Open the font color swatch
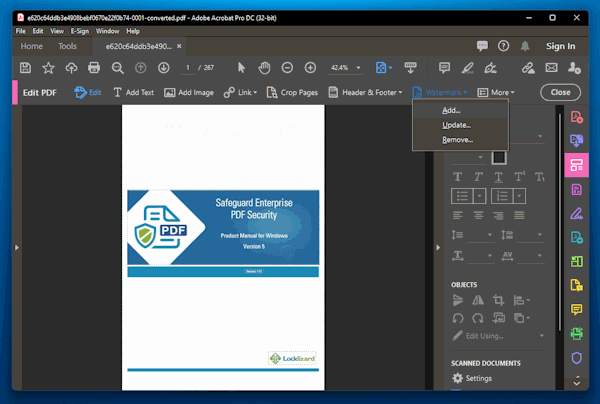Image resolution: width=600 pixels, height=404 pixels. pos(499,158)
